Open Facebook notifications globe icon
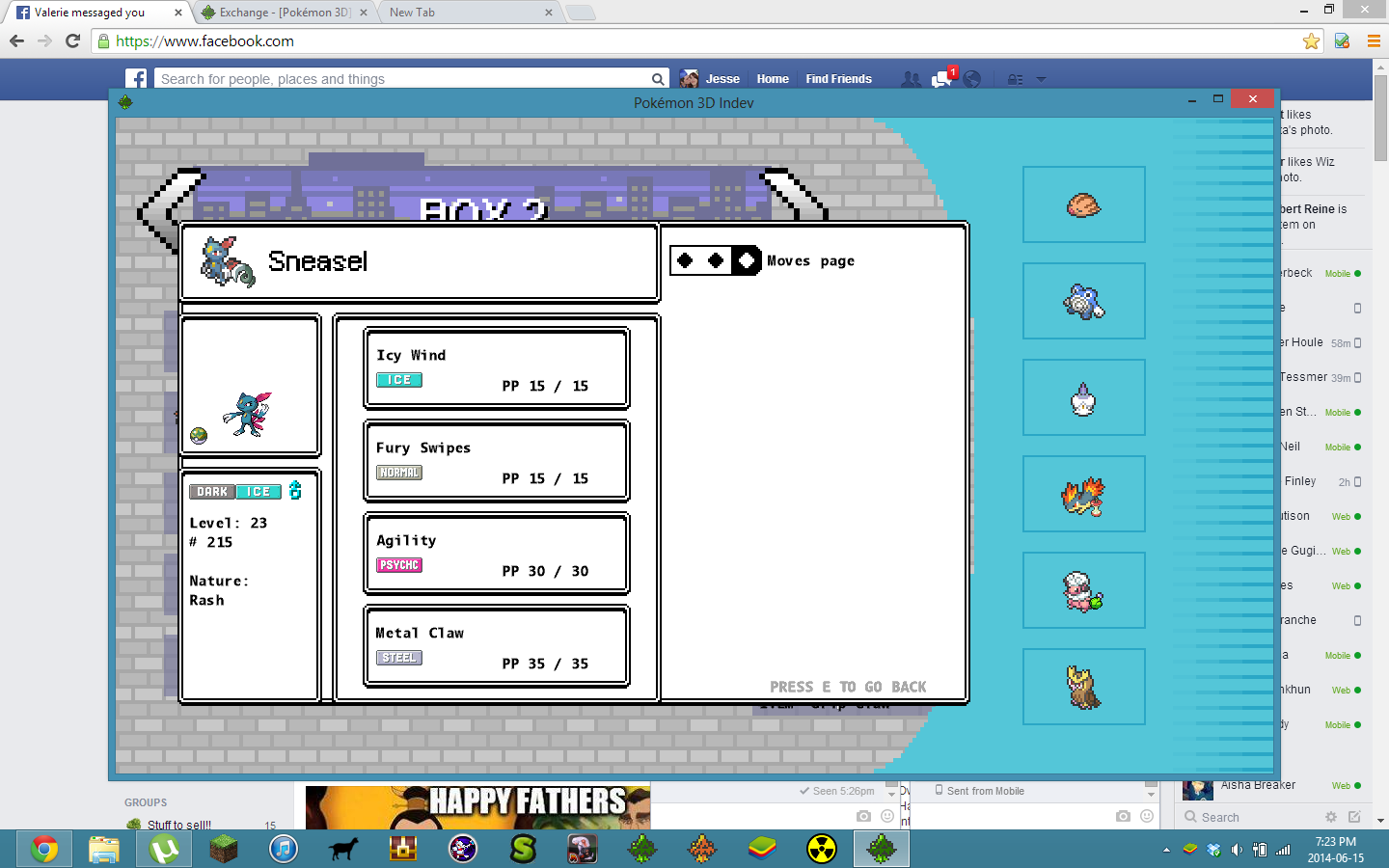 tap(972, 79)
